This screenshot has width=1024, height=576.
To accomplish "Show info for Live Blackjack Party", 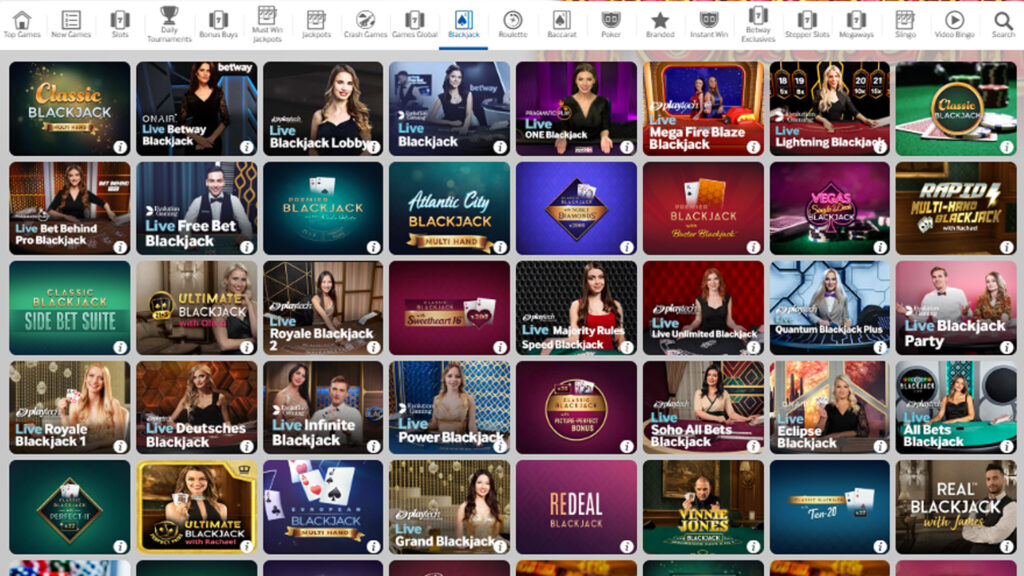I will coord(1006,347).
